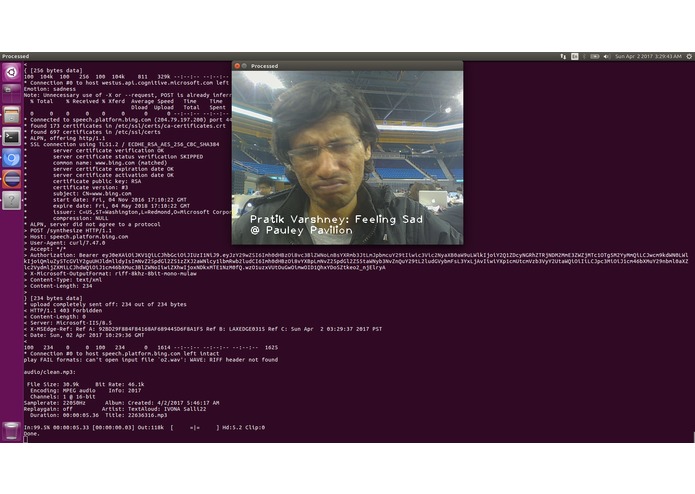Click the 'Connected to speech.platform.bing.com' line
The height and width of the screenshot is (494, 695).
coord(128,120)
